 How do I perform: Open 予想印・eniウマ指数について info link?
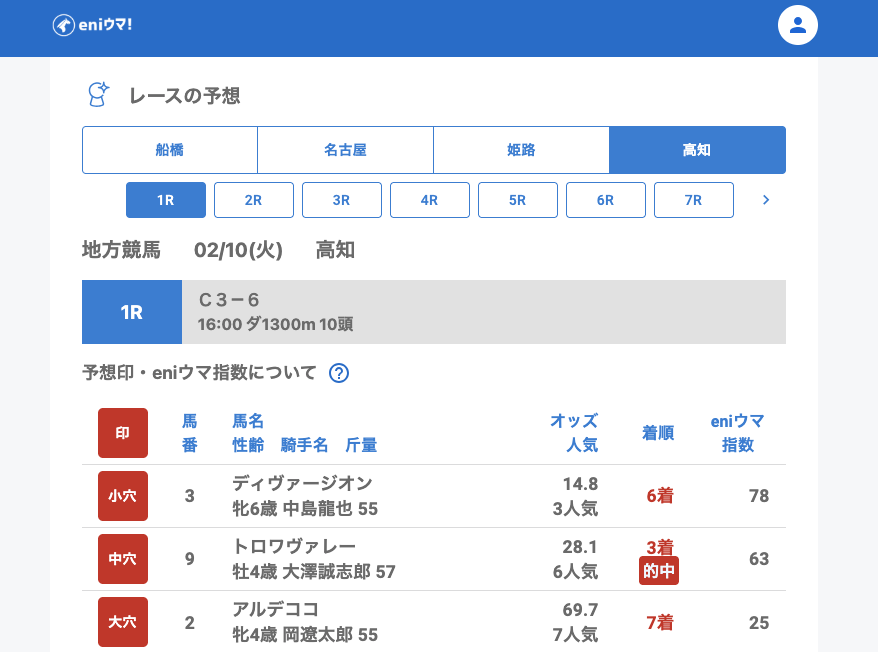coord(199,373)
